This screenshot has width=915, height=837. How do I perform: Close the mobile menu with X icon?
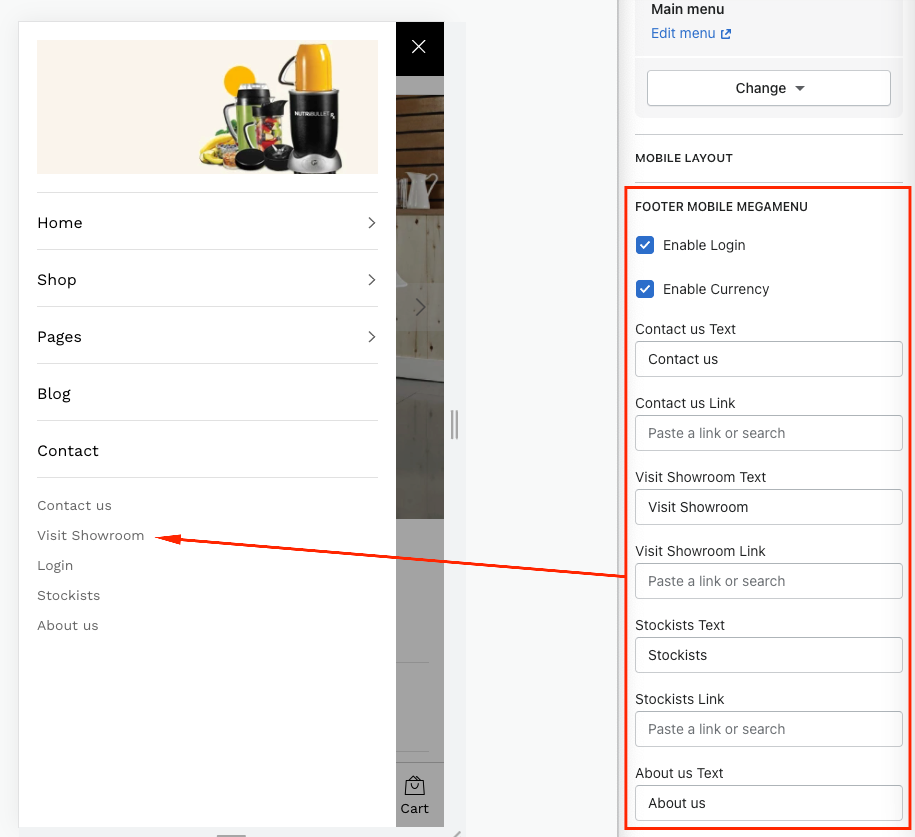[419, 47]
